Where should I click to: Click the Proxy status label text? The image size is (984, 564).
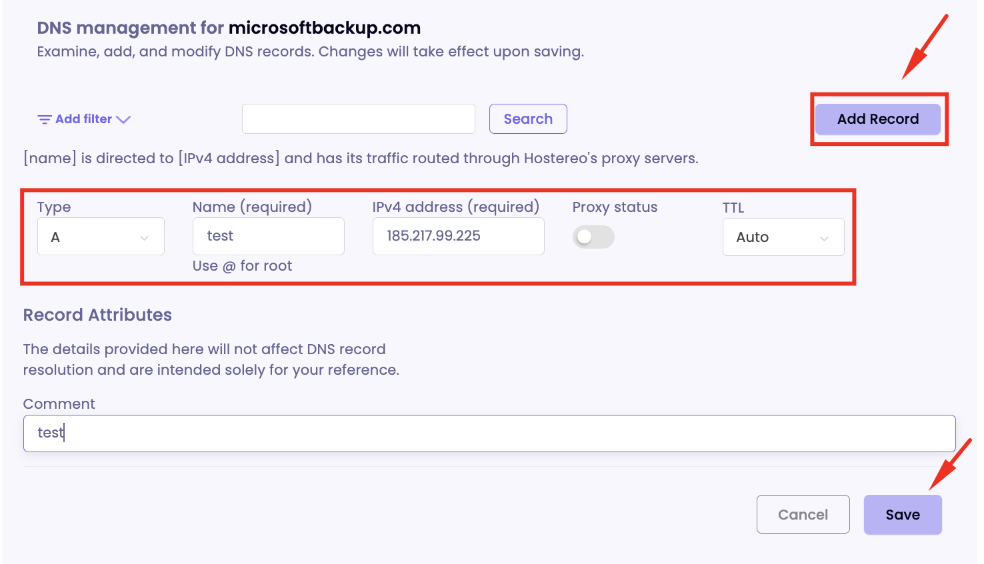[x=615, y=207]
